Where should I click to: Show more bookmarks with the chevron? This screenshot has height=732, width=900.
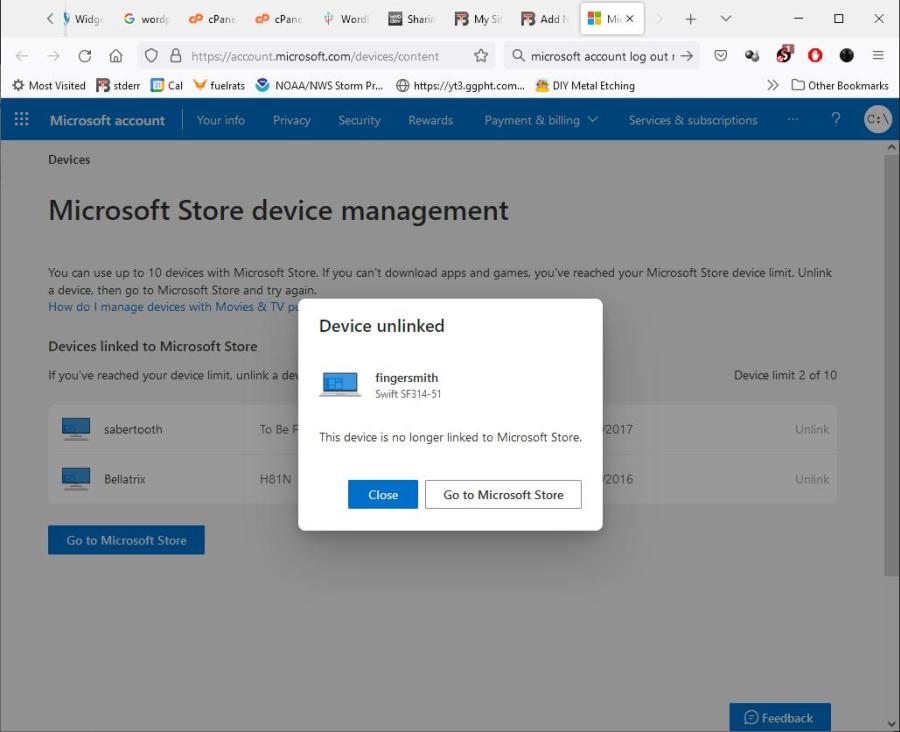[x=772, y=86]
